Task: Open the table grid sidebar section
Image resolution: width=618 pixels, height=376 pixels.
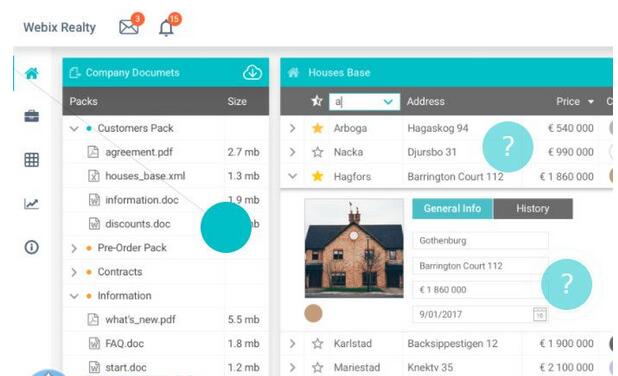Action: (32, 160)
